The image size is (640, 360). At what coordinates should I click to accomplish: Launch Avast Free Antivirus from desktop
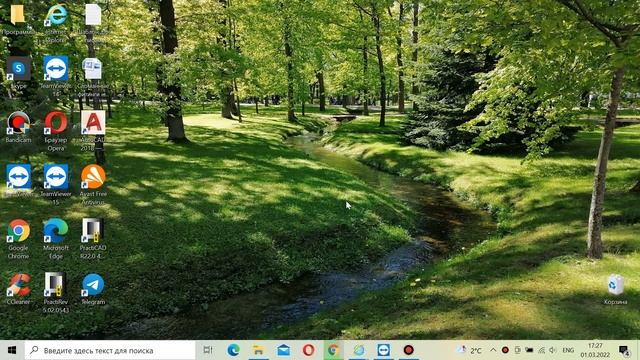93,177
